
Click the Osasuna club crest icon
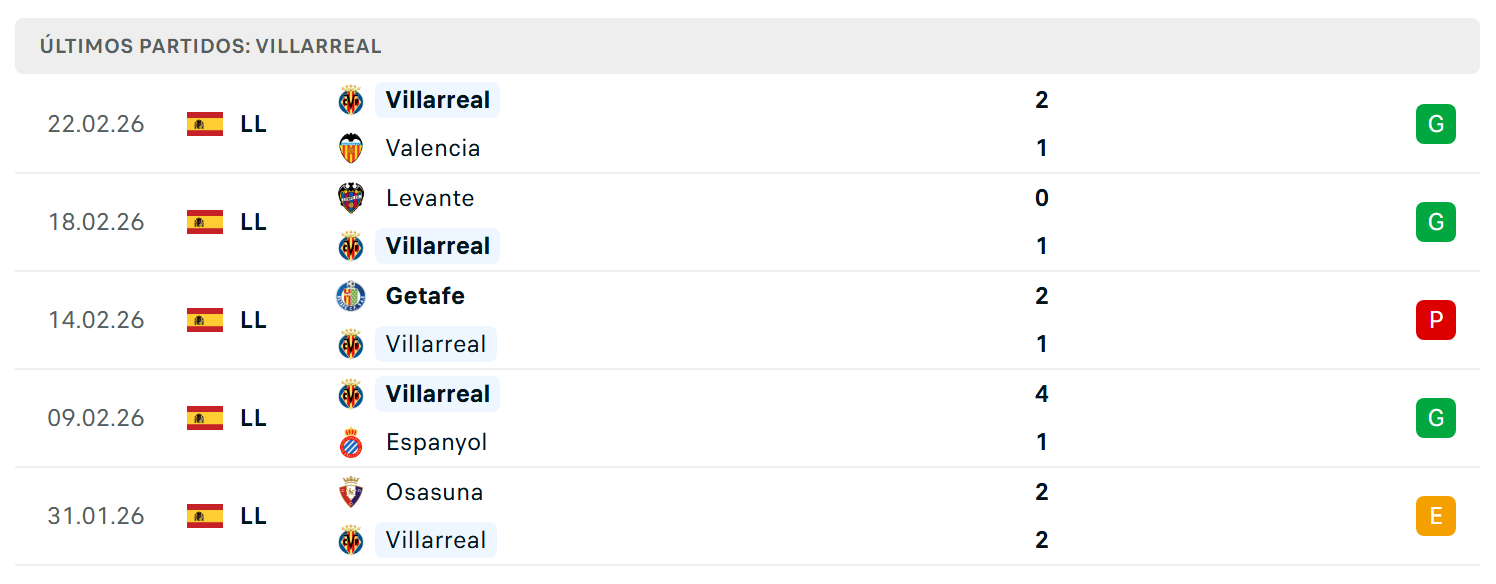tap(351, 492)
